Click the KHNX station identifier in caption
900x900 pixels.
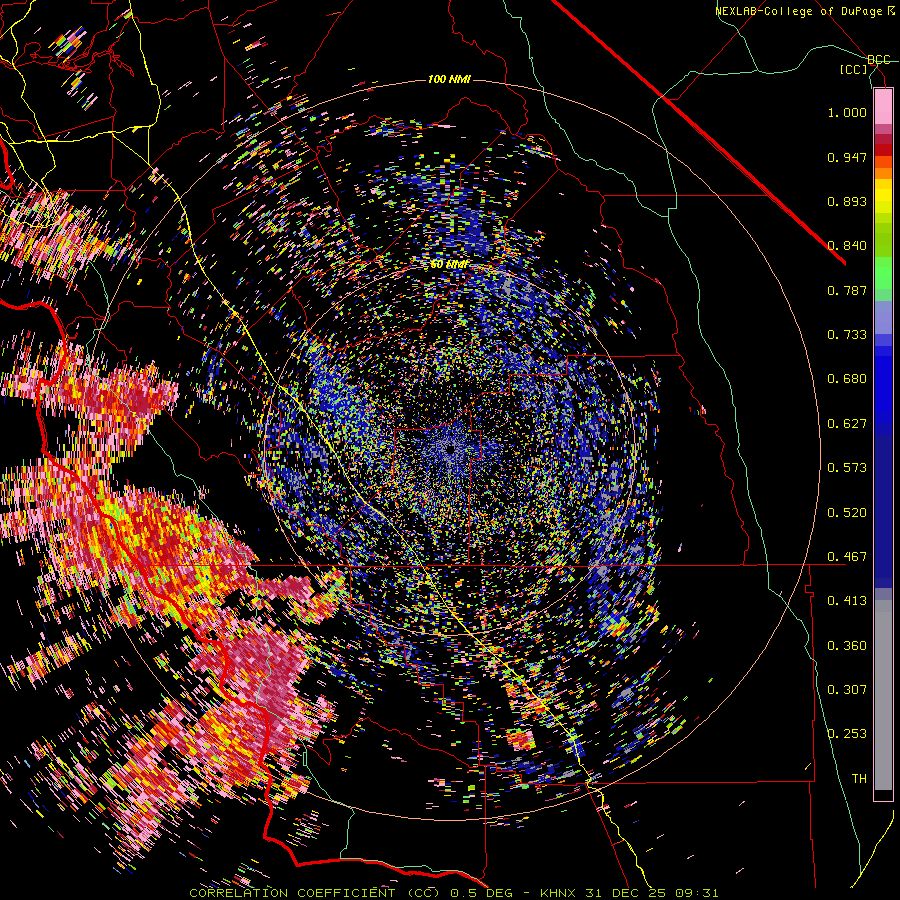pyautogui.click(x=560, y=893)
